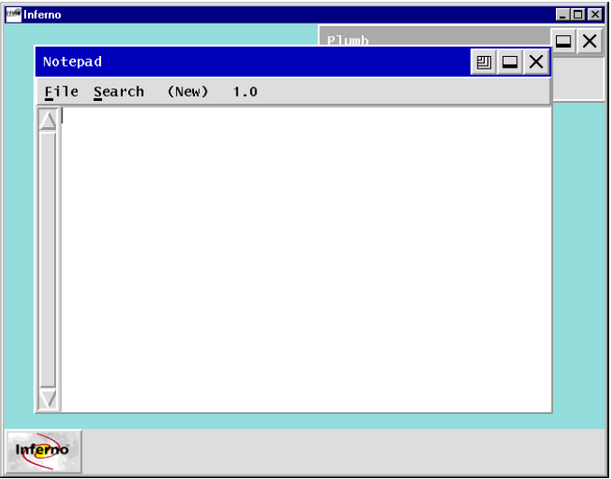Screen dimensions: 611x479
Task: Click the scrollbar down arrow in Notepad
Action: point(48,399)
